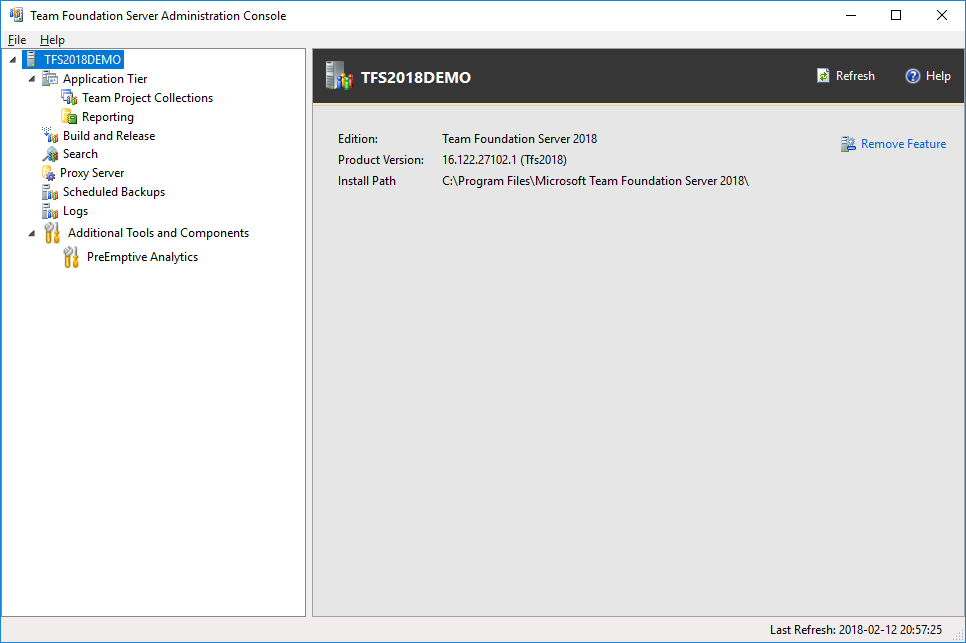Click the PreEmptive Analytics tools icon
Viewport: 966px width, 643px height.
pos(69,256)
